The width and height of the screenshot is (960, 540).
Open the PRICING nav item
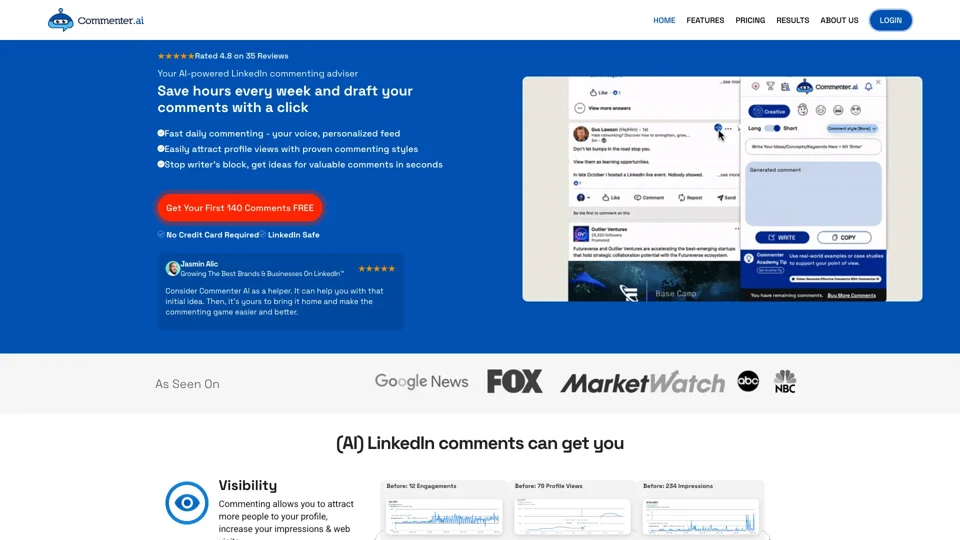(750, 20)
